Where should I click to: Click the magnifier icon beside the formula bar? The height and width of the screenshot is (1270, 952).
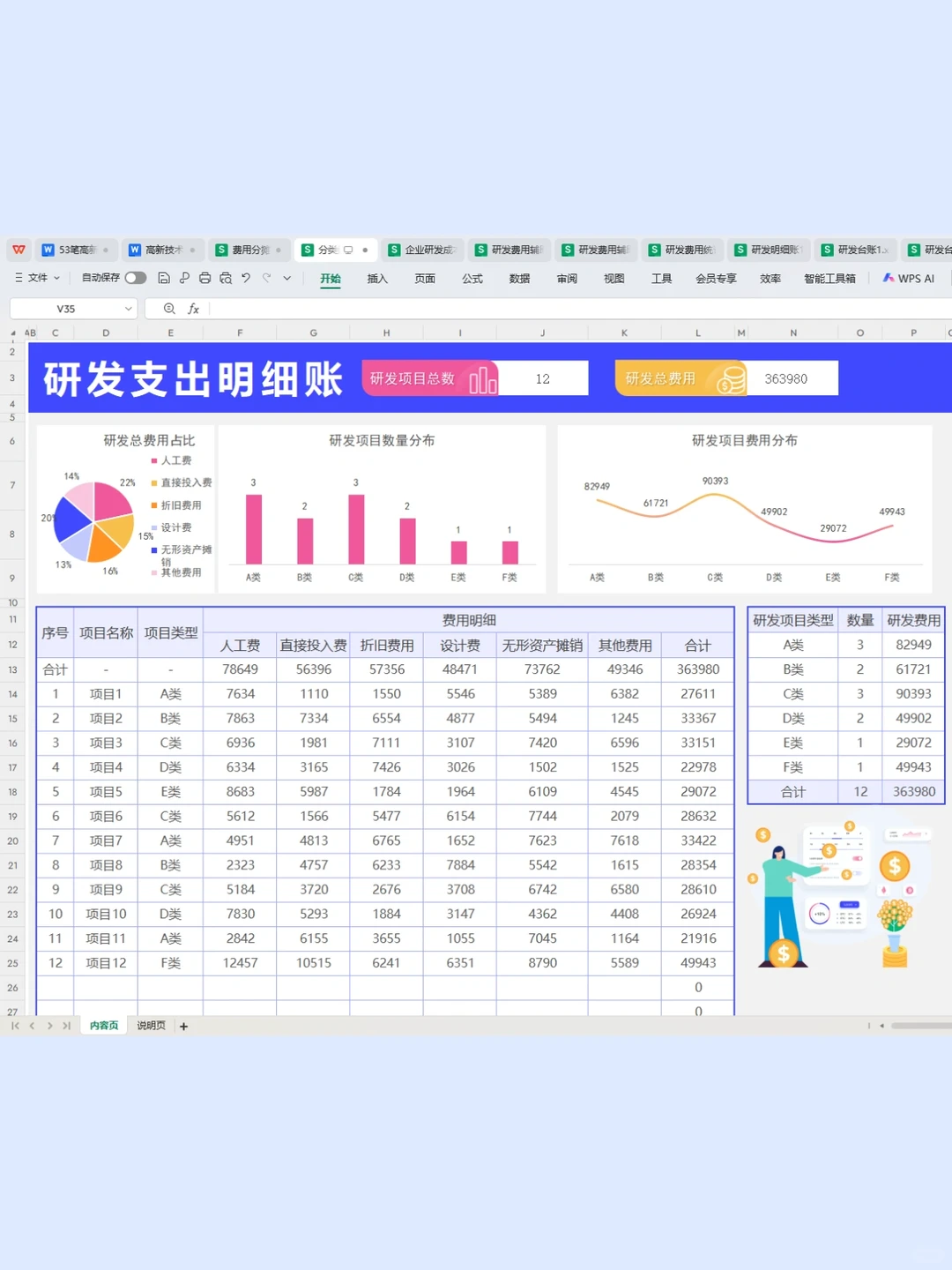pyautogui.click(x=167, y=309)
